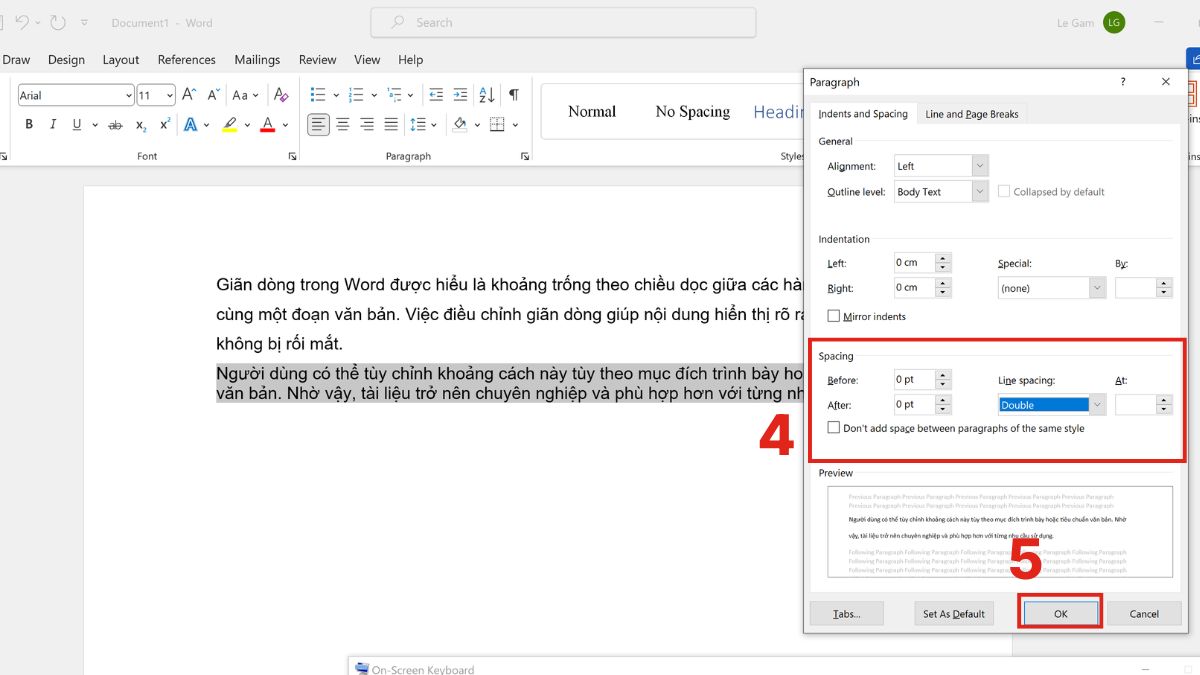Viewport: 1200px width, 675px height.
Task: Open Font dialog launcher
Action: coord(293,157)
